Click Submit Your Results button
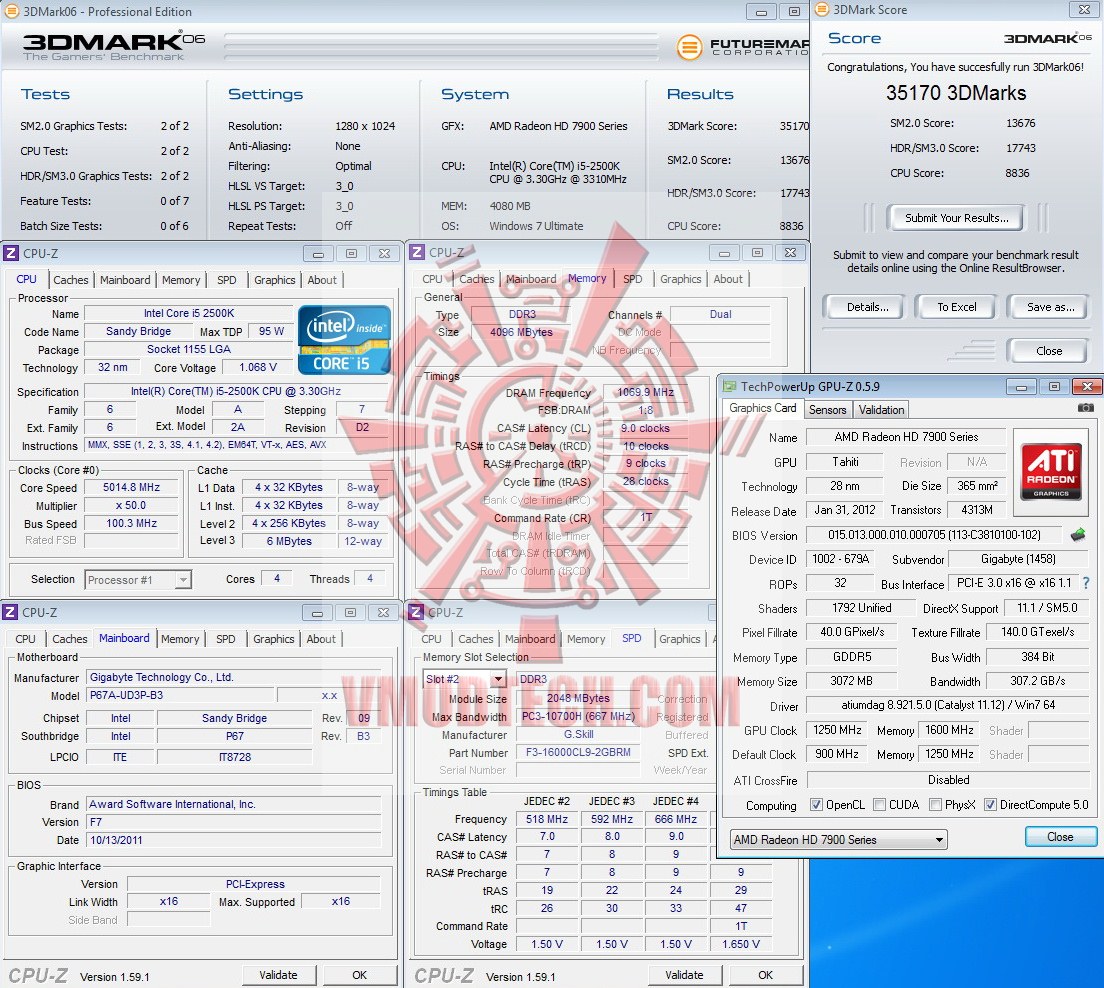The width and height of the screenshot is (1104, 988). (x=956, y=218)
